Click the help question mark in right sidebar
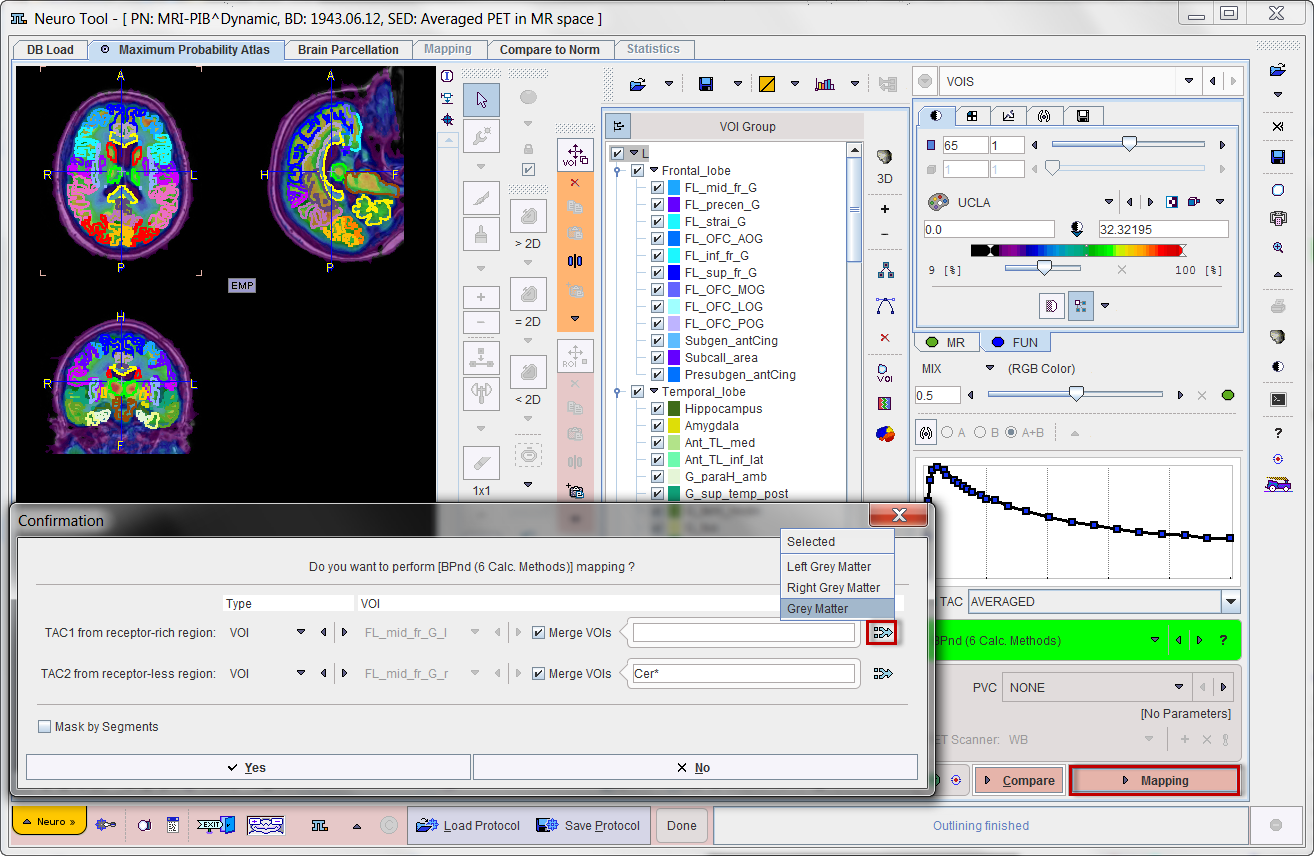The width and height of the screenshot is (1314, 856). 1277,433
